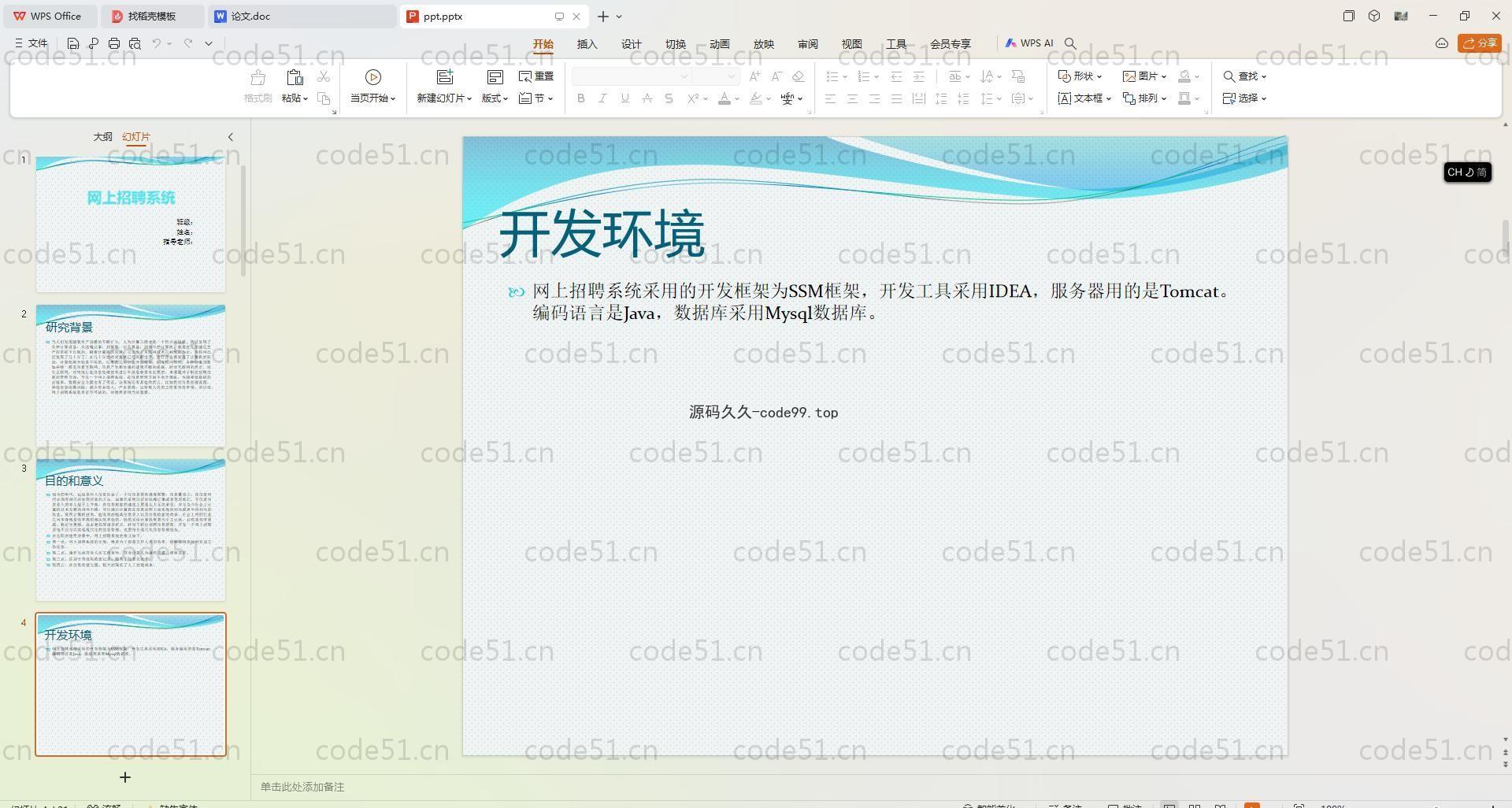
Task: Open the font size combo box
Action: (x=715, y=76)
